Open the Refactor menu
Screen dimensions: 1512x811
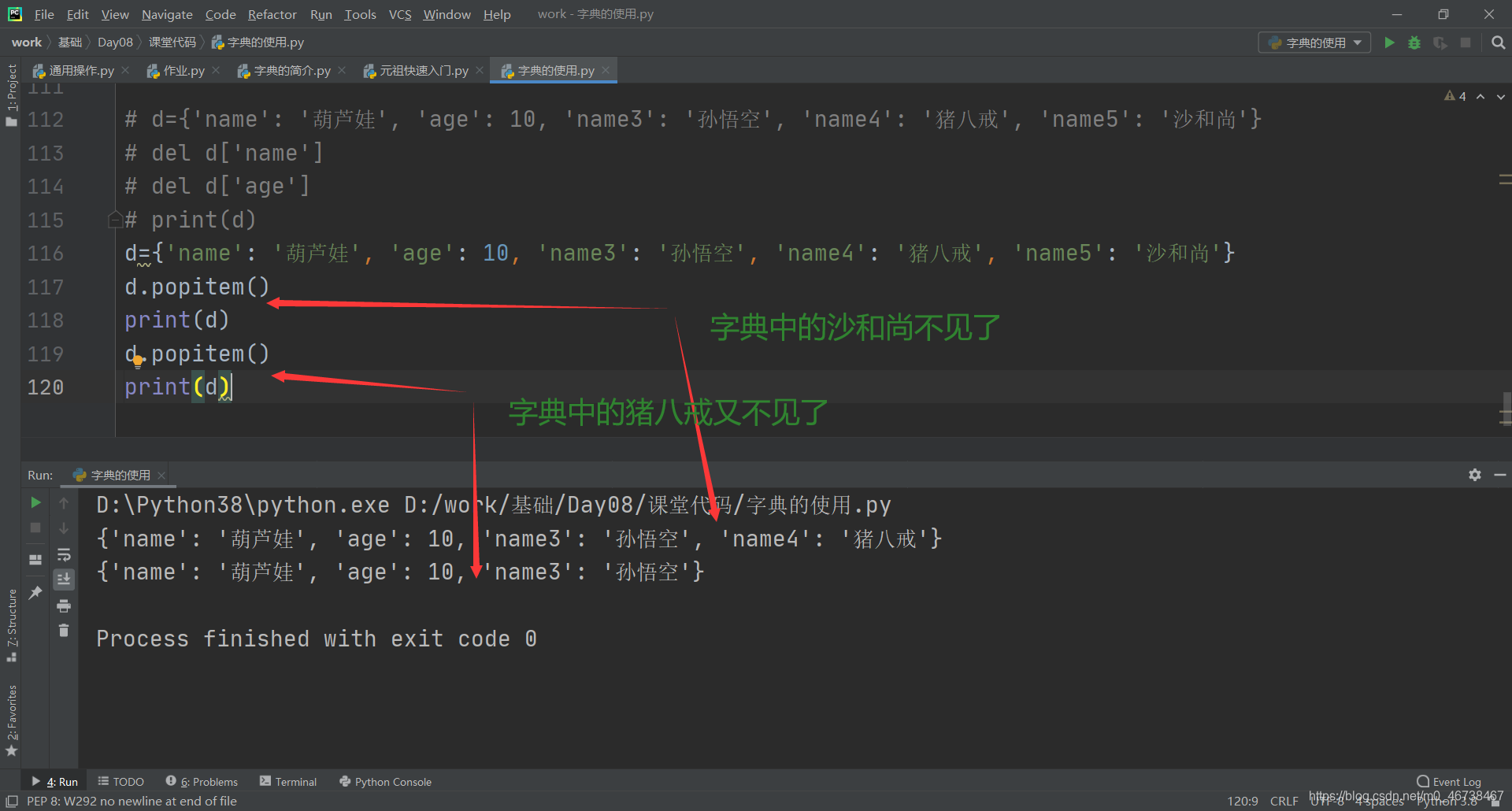pyautogui.click(x=272, y=14)
